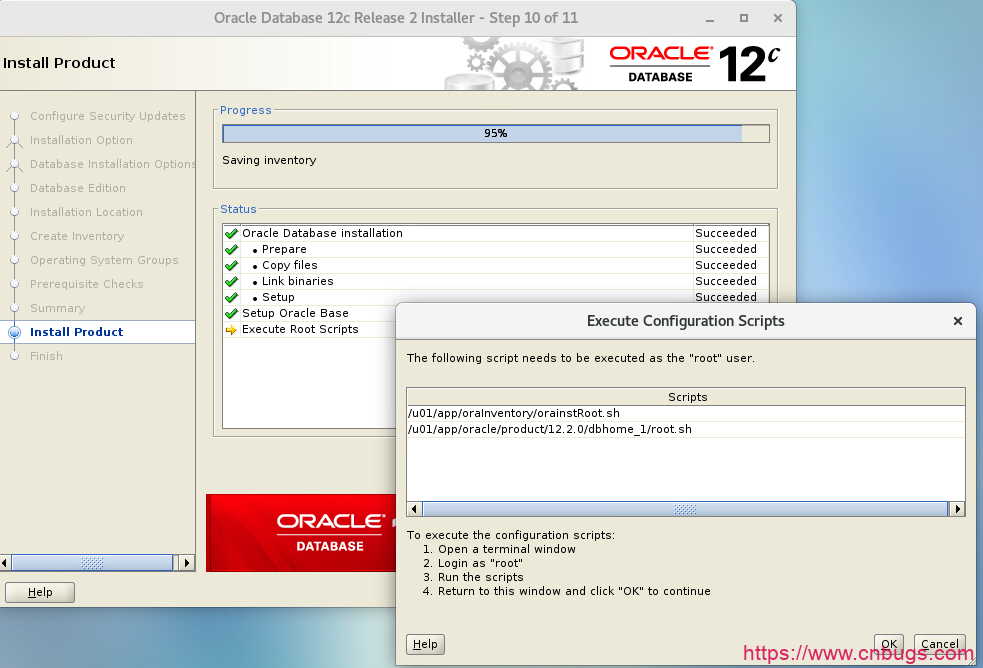Open Help in the Configuration Scripts dialog
The height and width of the screenshot is (668, 983).
425,644
